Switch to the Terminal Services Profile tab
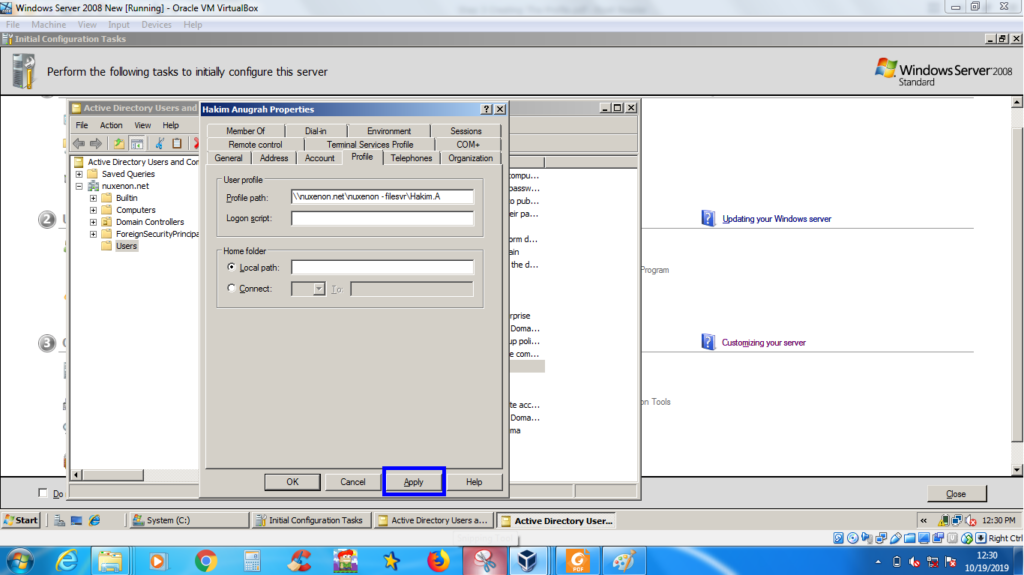Screen dimensions: 1024x575 point(370,144)
